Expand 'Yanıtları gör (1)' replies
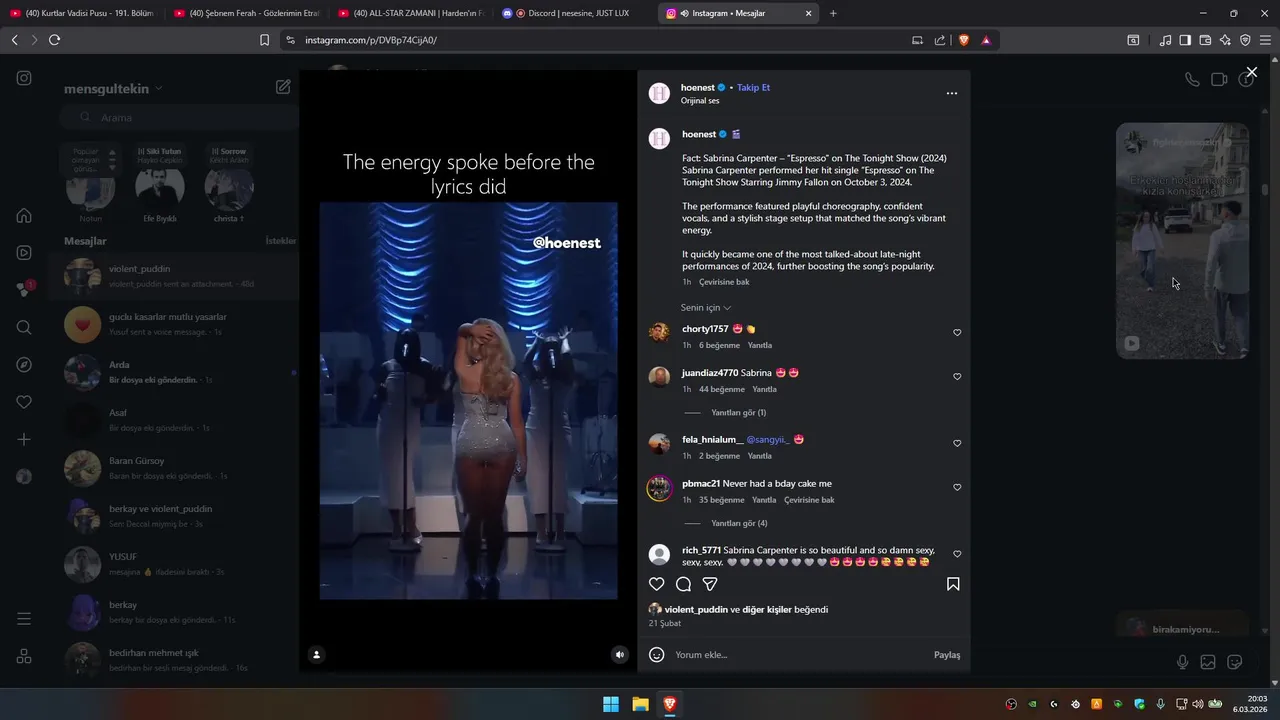 [x=738, y=412]
